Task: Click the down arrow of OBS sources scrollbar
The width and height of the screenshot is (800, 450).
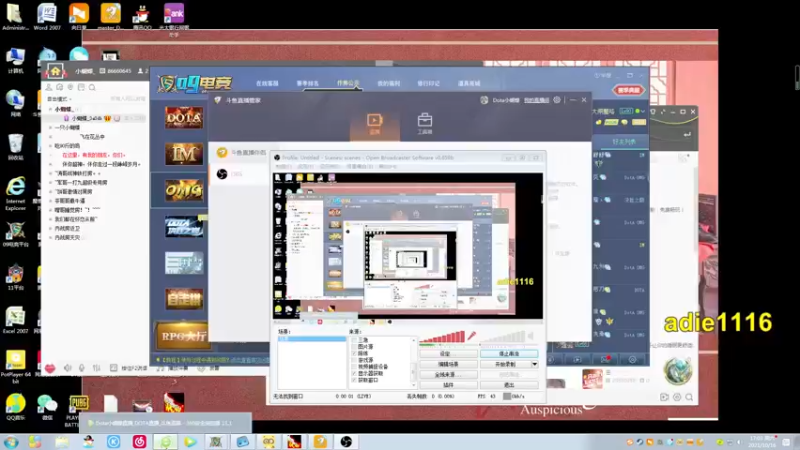Action: click(x=414, y=386)
